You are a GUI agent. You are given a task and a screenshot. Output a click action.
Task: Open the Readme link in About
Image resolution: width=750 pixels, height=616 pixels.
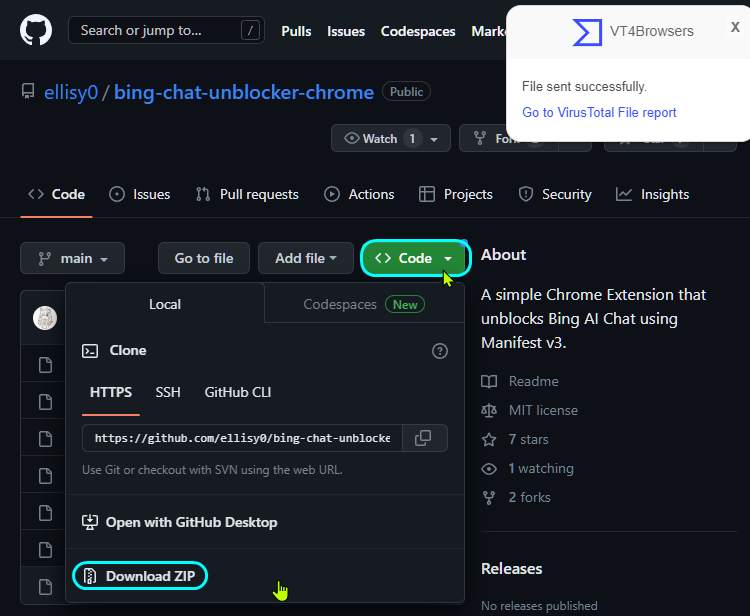[x=534, y=381]
